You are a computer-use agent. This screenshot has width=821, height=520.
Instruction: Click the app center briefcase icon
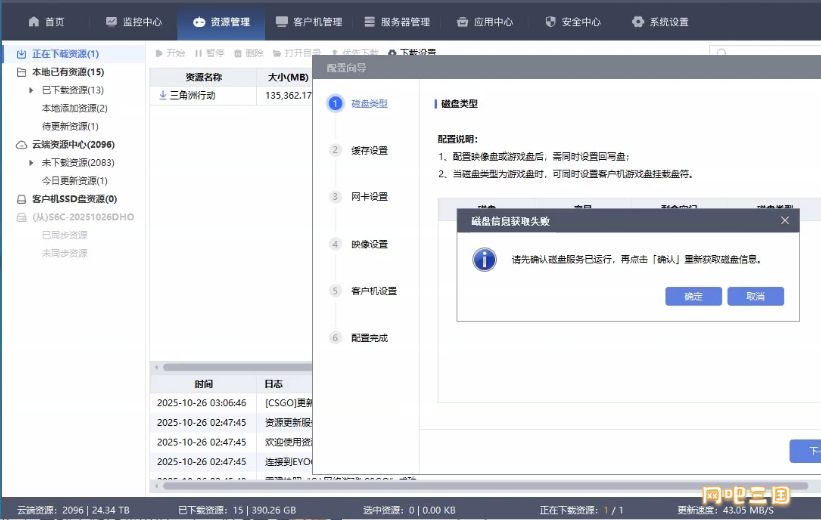(x=462, y=22)
